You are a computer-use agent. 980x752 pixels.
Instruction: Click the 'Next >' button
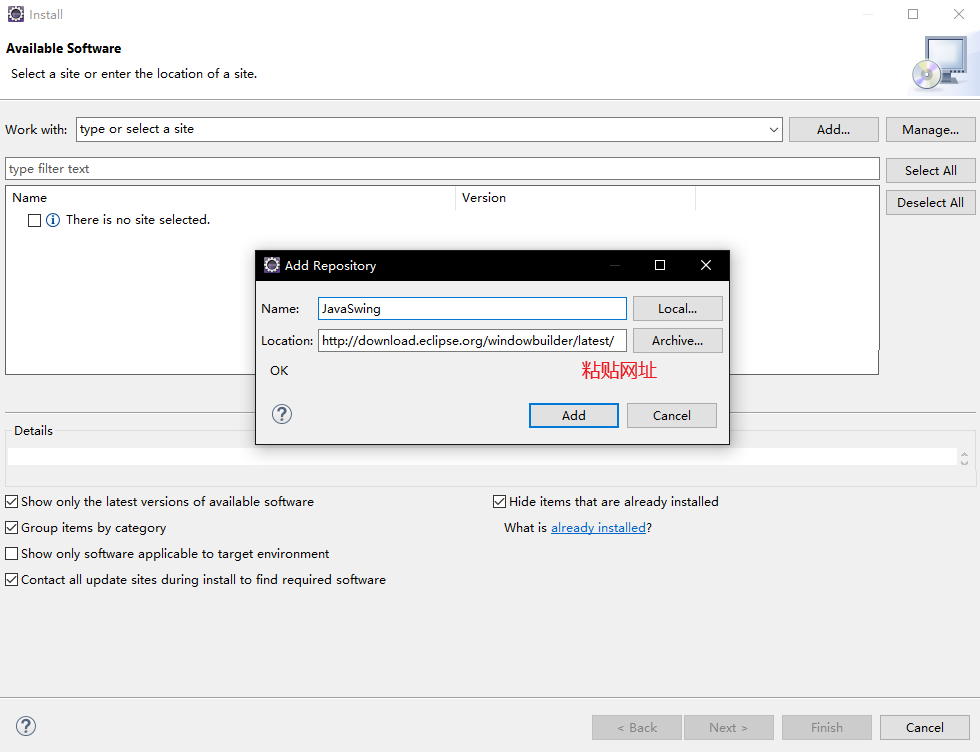pyautogui.click(x=729, y=728)
